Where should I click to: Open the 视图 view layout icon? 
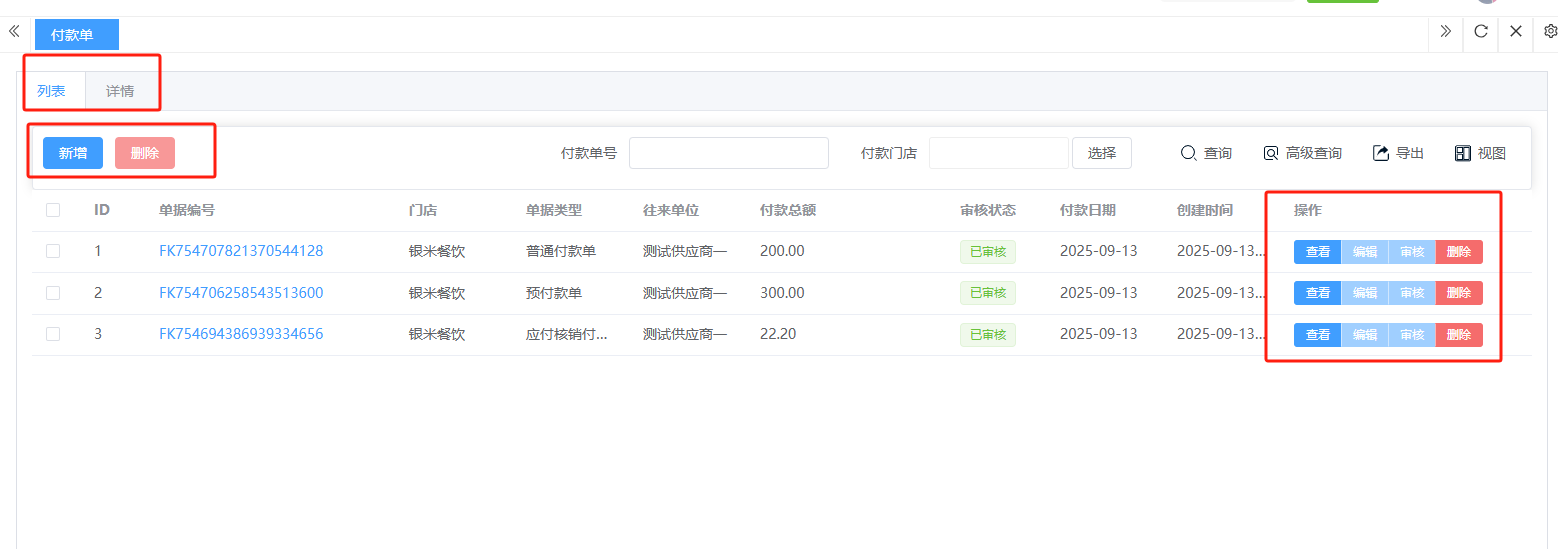click(x=1463, y=153)
